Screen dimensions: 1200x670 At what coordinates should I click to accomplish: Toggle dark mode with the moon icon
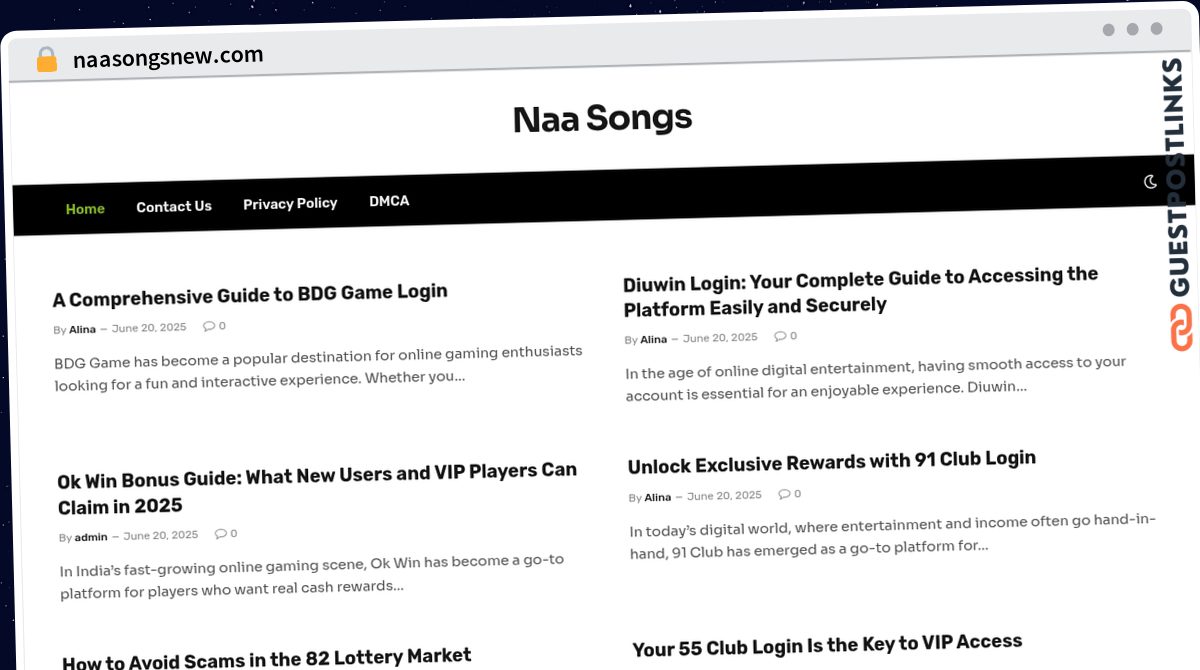click(x=1150, y=182)
